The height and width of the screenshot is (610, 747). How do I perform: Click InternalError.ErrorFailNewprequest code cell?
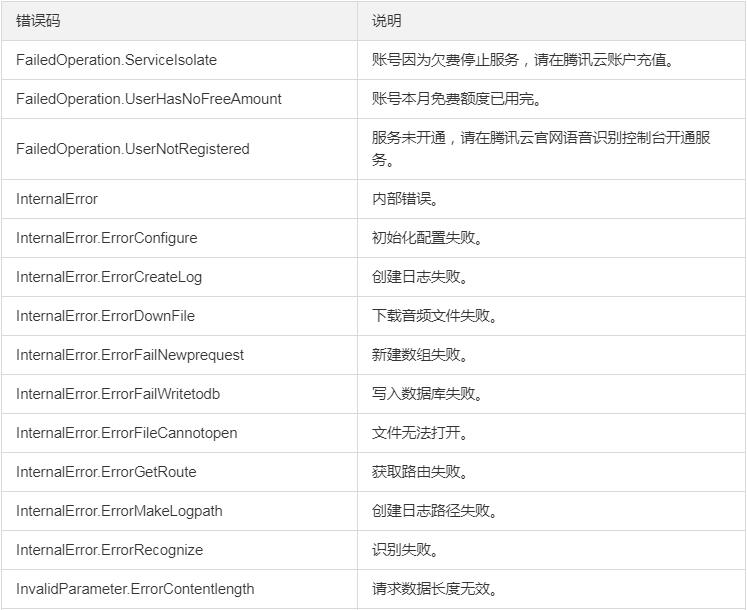179,355
